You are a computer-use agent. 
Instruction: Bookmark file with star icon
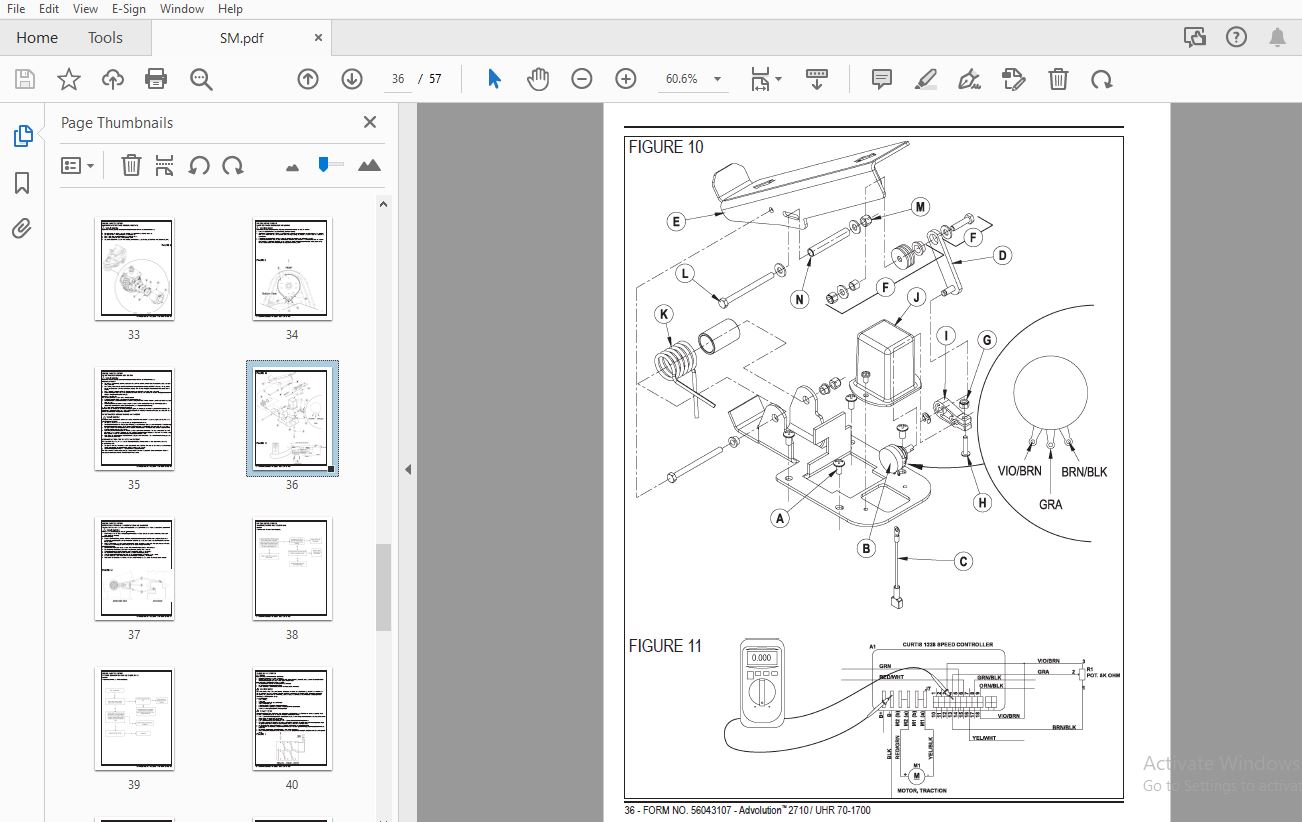click(x=69, y=79)
